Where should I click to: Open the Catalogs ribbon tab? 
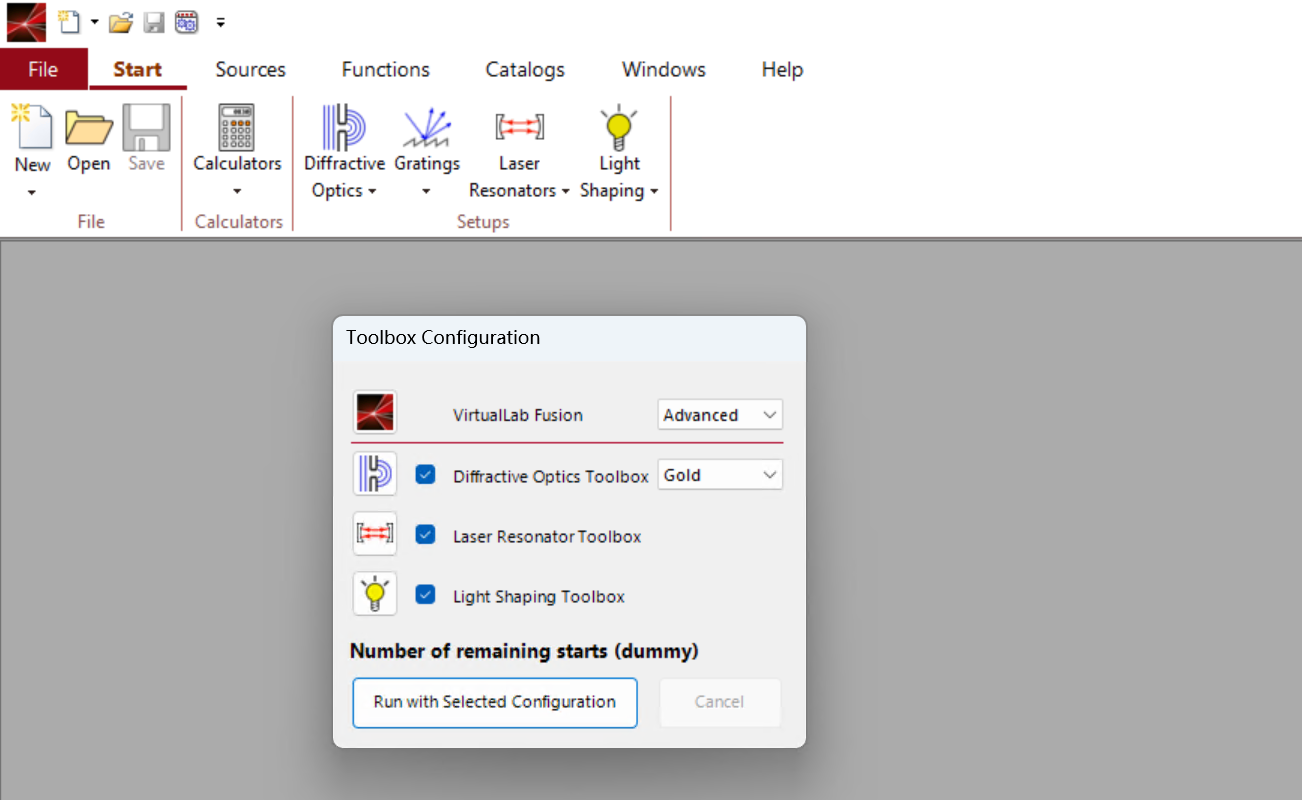(525, 70)
